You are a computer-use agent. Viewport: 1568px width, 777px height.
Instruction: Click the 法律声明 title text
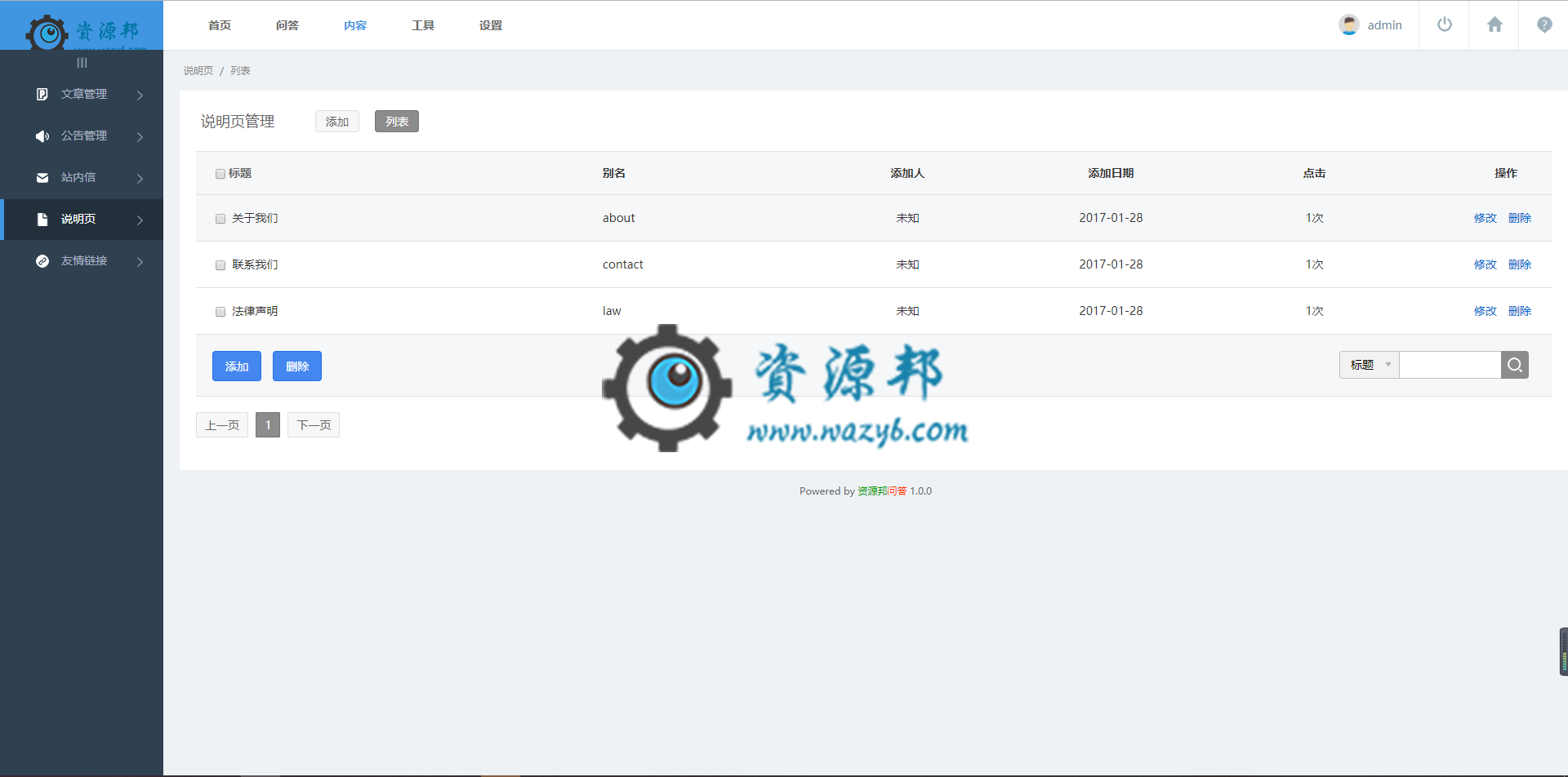click(255, 311)
